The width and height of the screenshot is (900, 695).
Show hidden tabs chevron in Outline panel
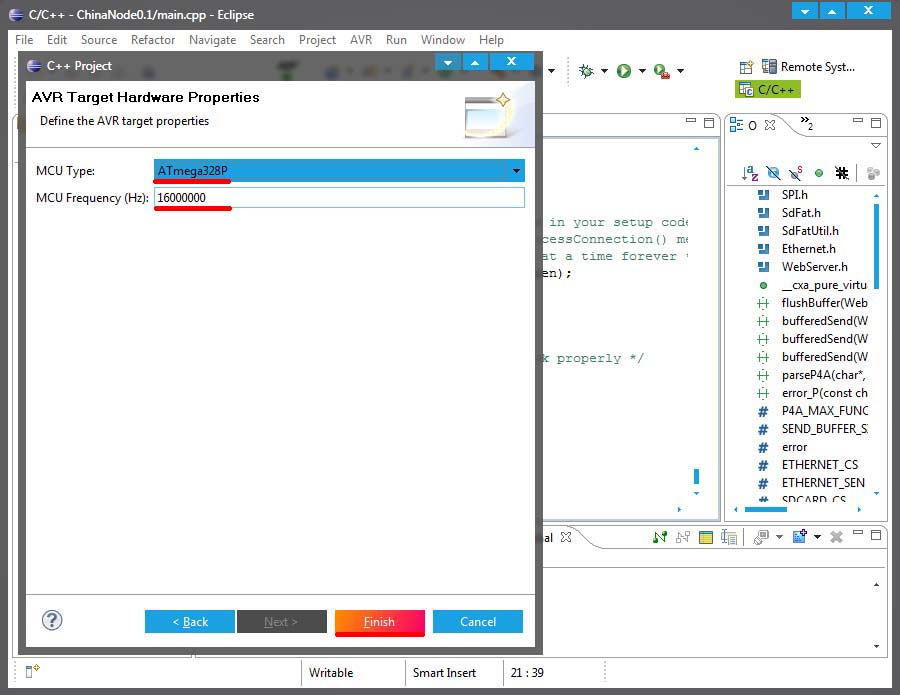click(x=806, y=122)
